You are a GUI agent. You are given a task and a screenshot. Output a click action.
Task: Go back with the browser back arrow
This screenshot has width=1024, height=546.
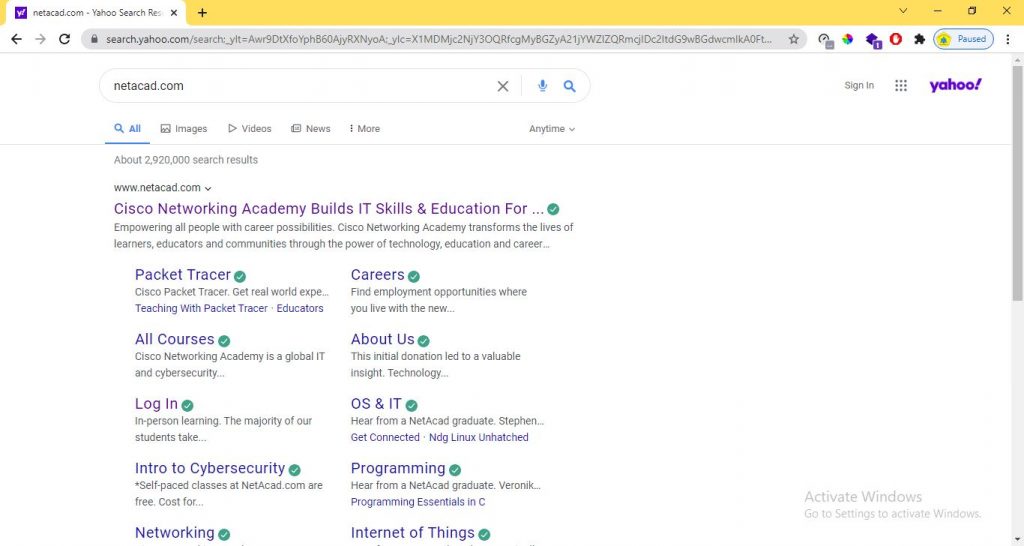tap(16, 39)
